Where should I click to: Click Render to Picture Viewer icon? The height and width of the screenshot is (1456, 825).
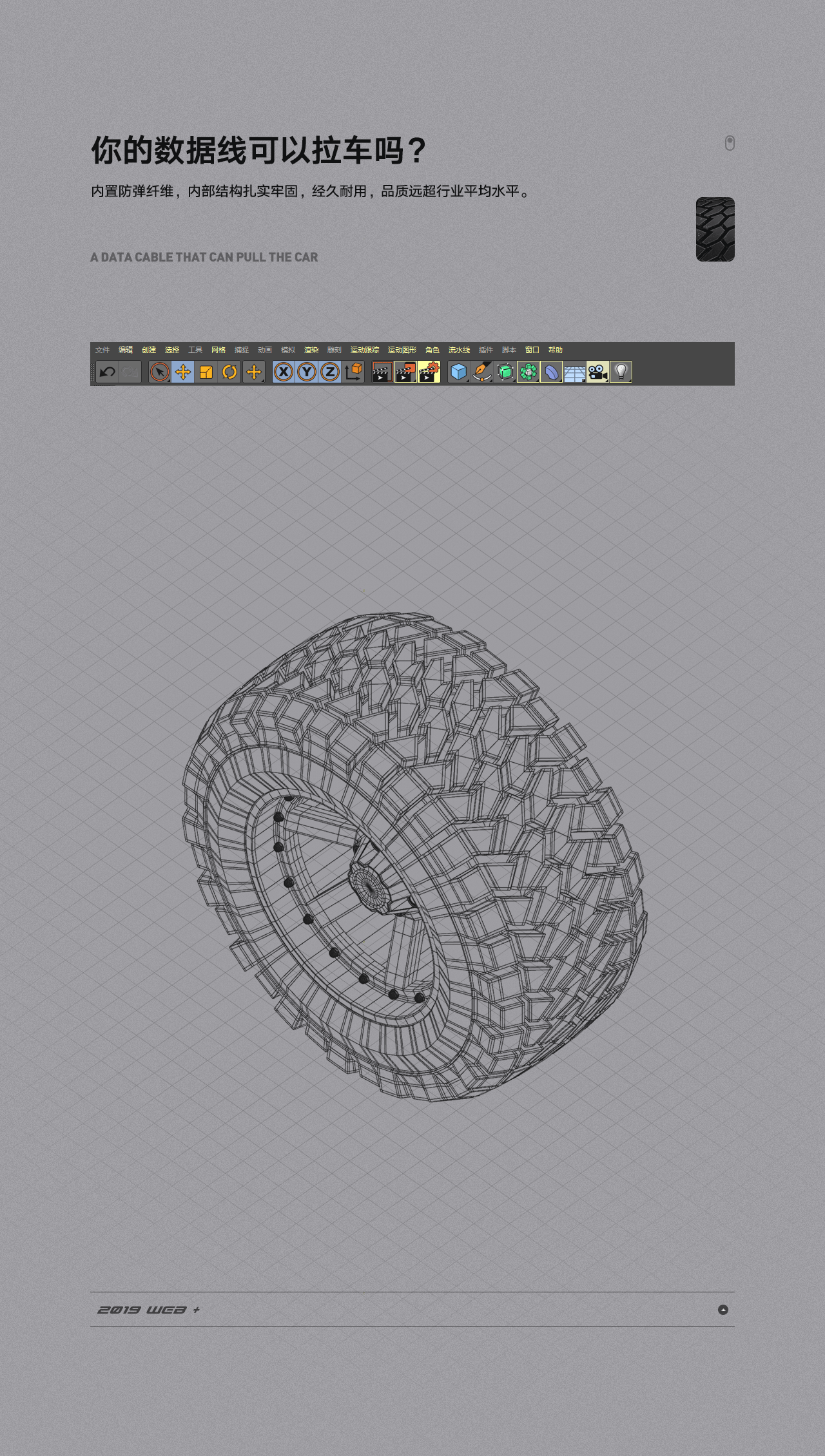tap(405, 372)
